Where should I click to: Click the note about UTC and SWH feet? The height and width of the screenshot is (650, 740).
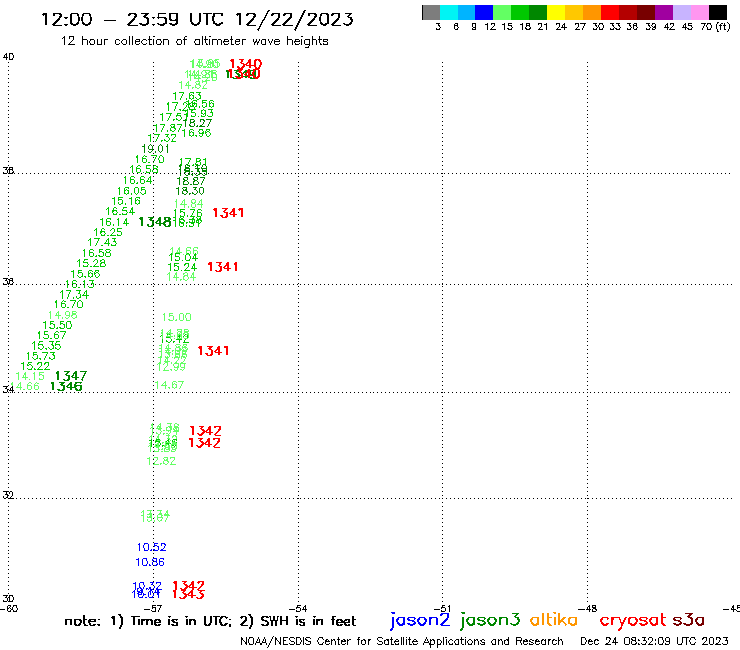[x=210, y=621]
